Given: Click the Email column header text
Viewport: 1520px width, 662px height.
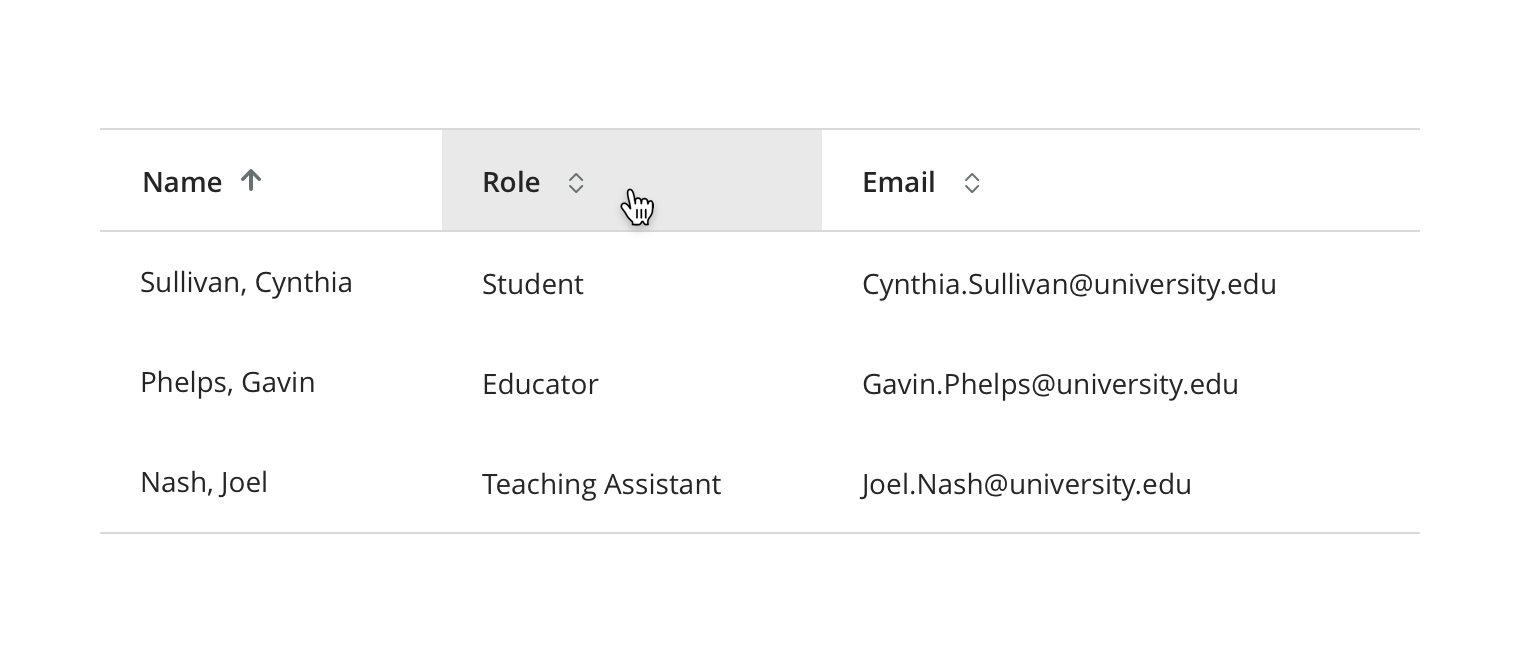Looking at the screenshot, I should (898, 182).
